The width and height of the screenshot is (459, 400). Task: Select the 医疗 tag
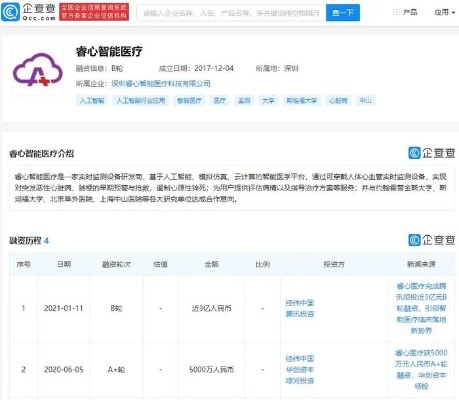[x=220, y=100]
